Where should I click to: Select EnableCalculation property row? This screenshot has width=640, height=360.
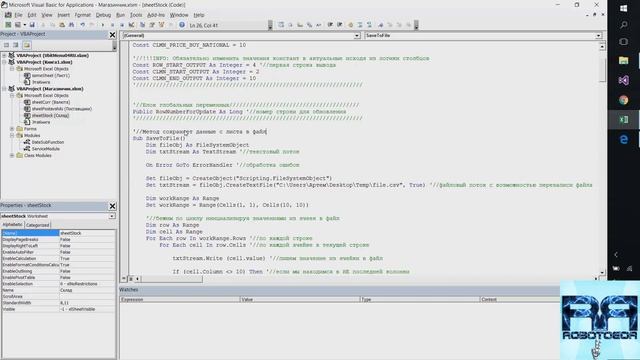(x=58, y=258)
